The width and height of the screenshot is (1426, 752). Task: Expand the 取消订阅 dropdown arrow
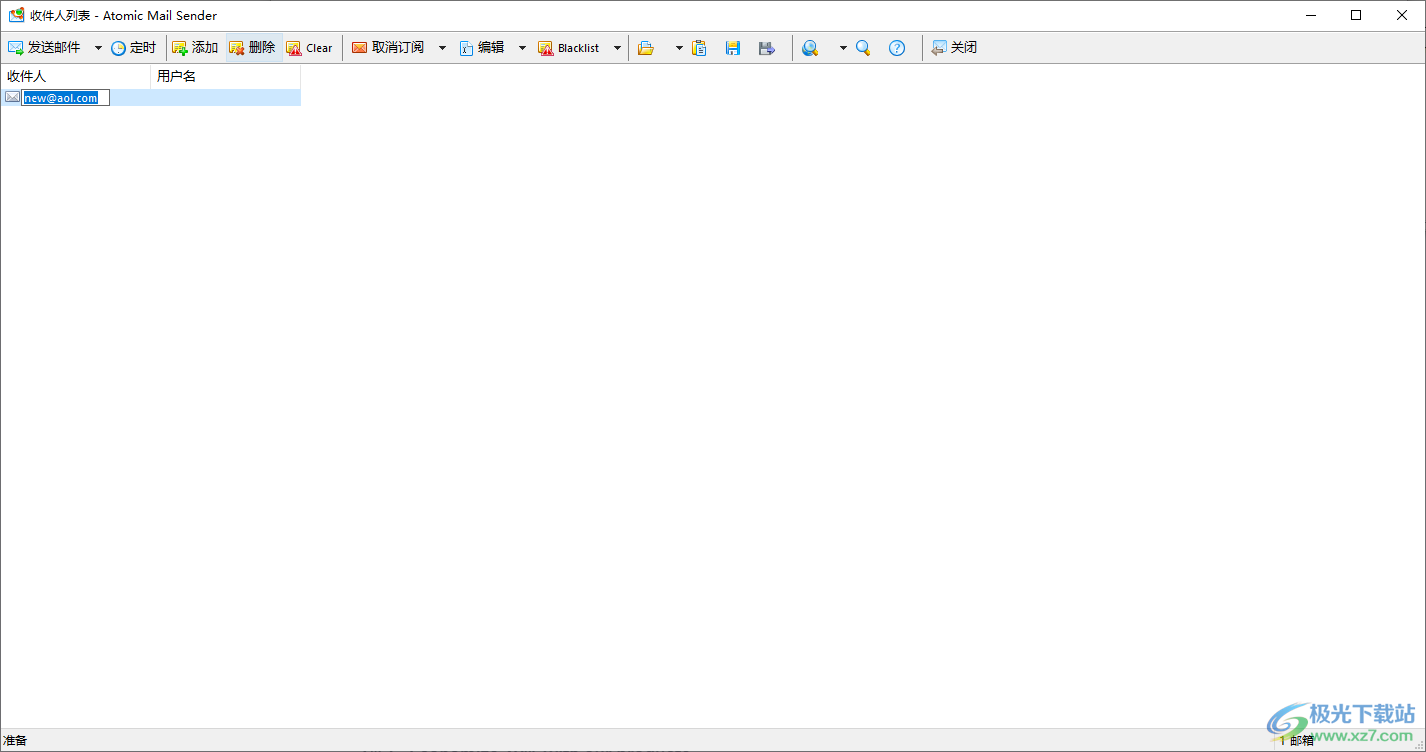(x=442, y=48)
